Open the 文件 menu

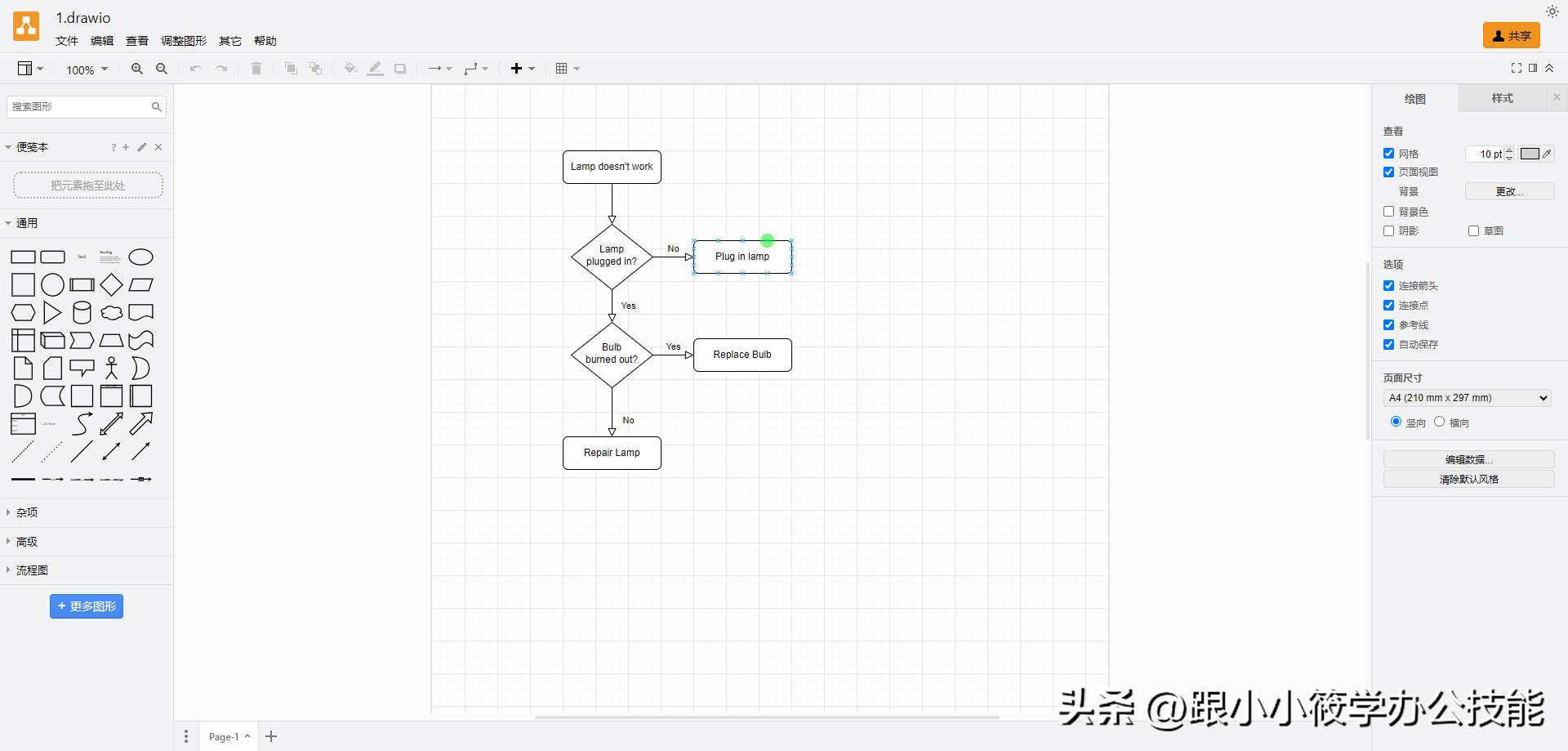(x=66, y=40)
